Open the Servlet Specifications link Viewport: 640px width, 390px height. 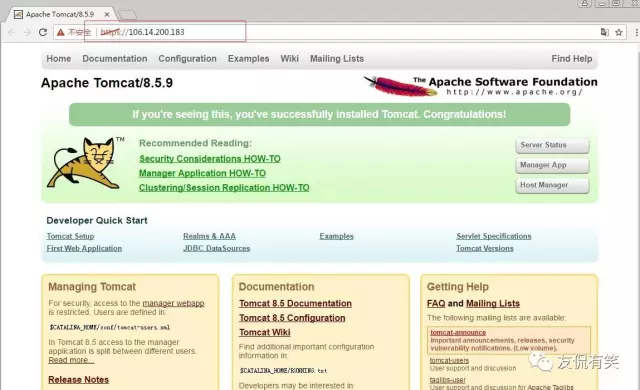(494, 236)
